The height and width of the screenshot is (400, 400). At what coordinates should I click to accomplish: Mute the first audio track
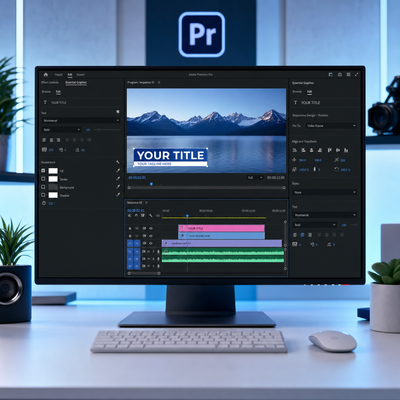tap(149, 251)
